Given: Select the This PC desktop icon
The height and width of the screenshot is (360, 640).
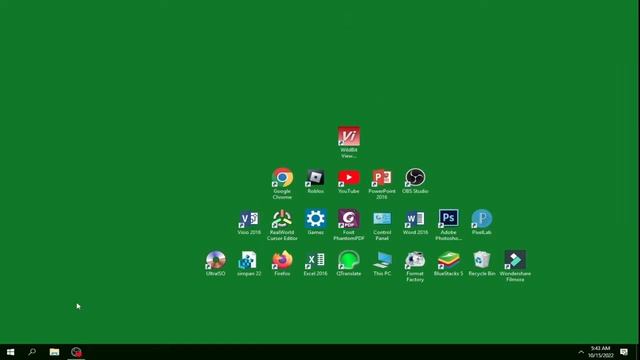Looking at the screenshot, I should tap(382, 264).
